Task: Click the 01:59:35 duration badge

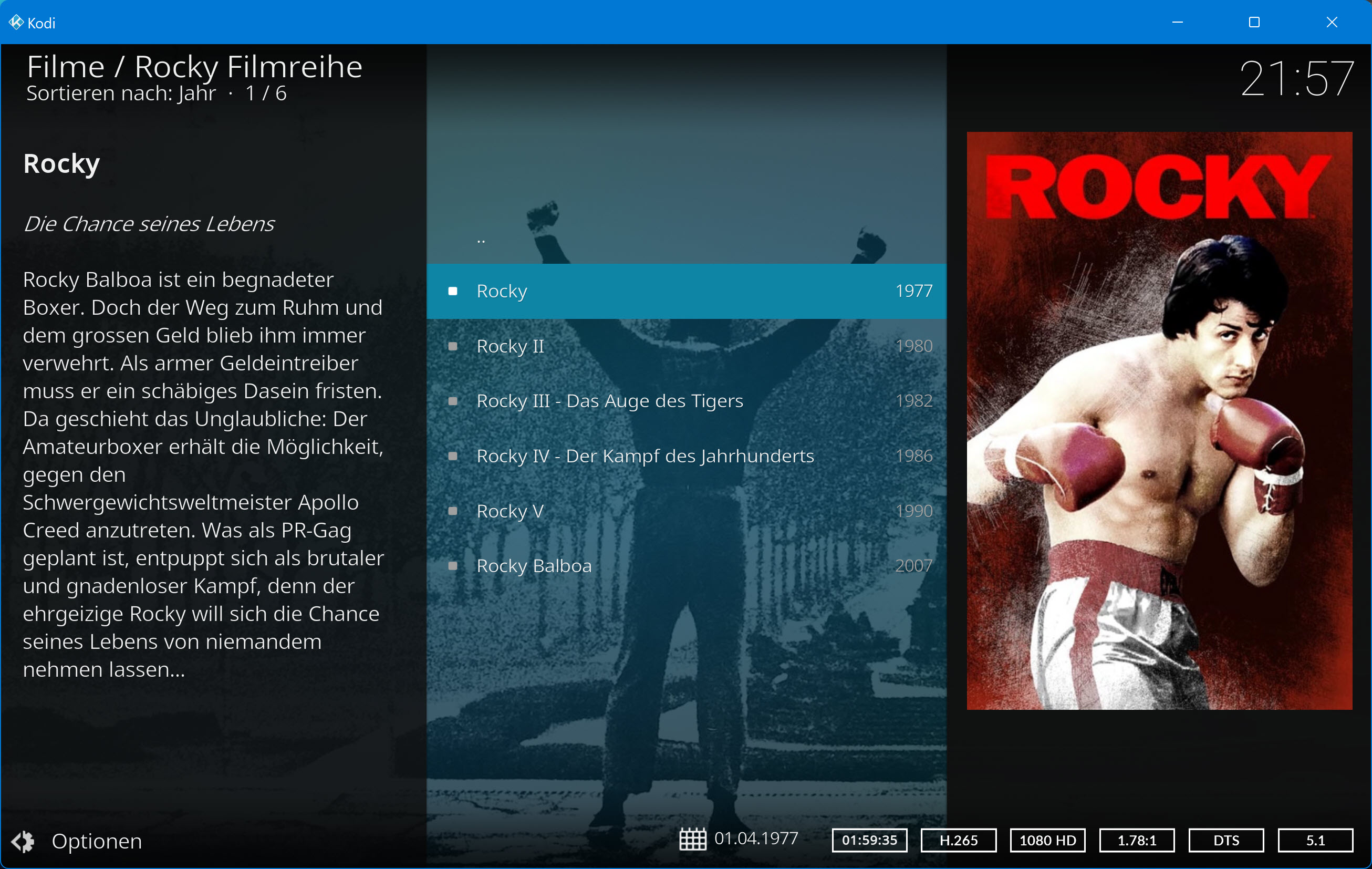Action: [x=869, y=840]
